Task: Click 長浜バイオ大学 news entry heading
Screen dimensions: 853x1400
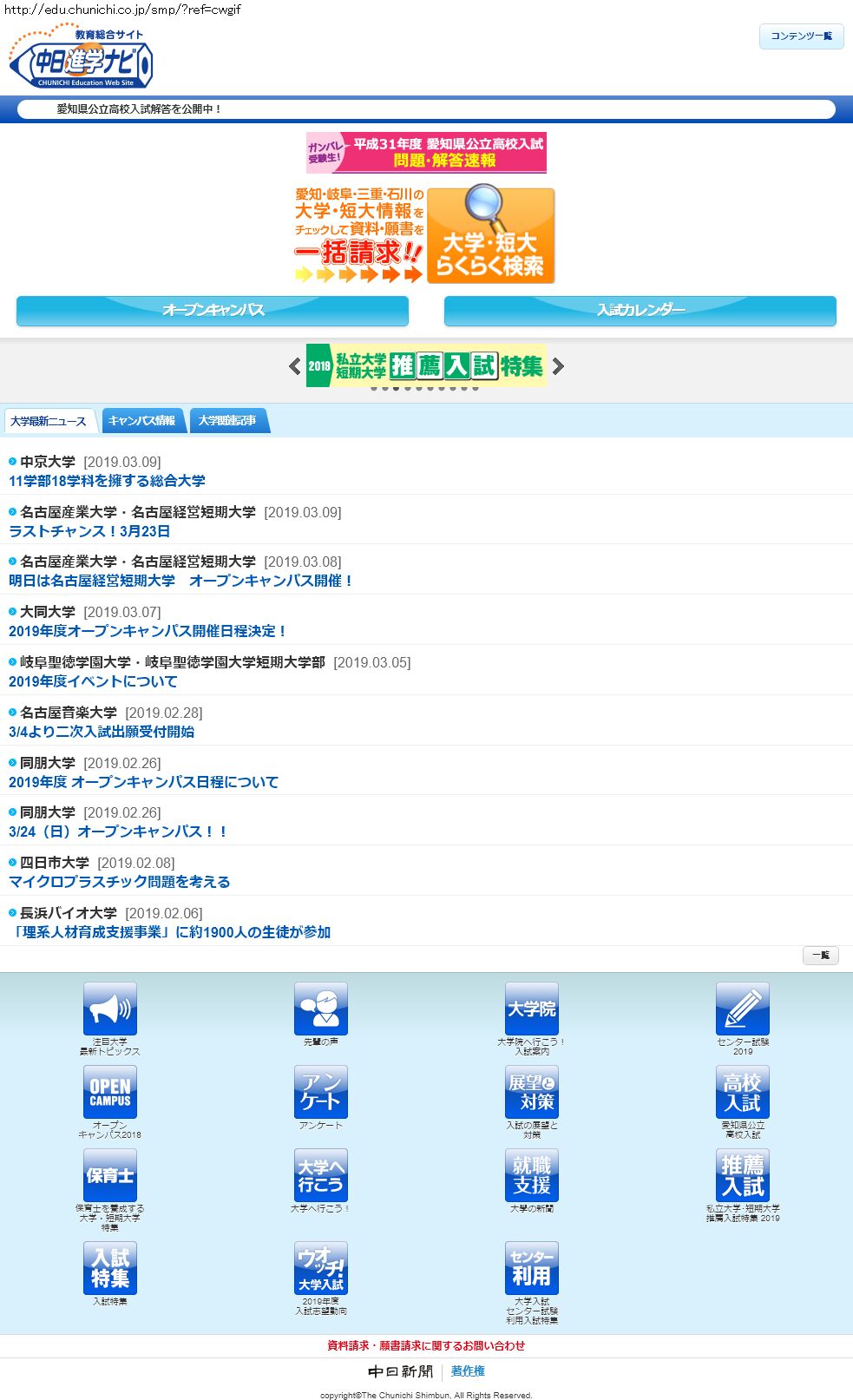Action: [x=69, y=913]
